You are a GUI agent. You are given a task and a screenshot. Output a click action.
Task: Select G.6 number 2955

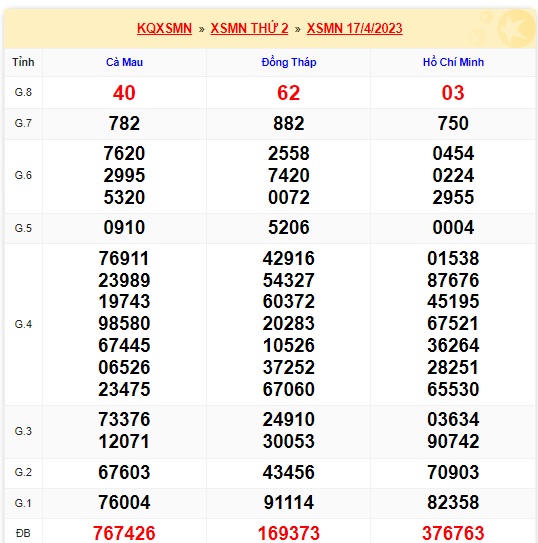[x=453, y=197]
